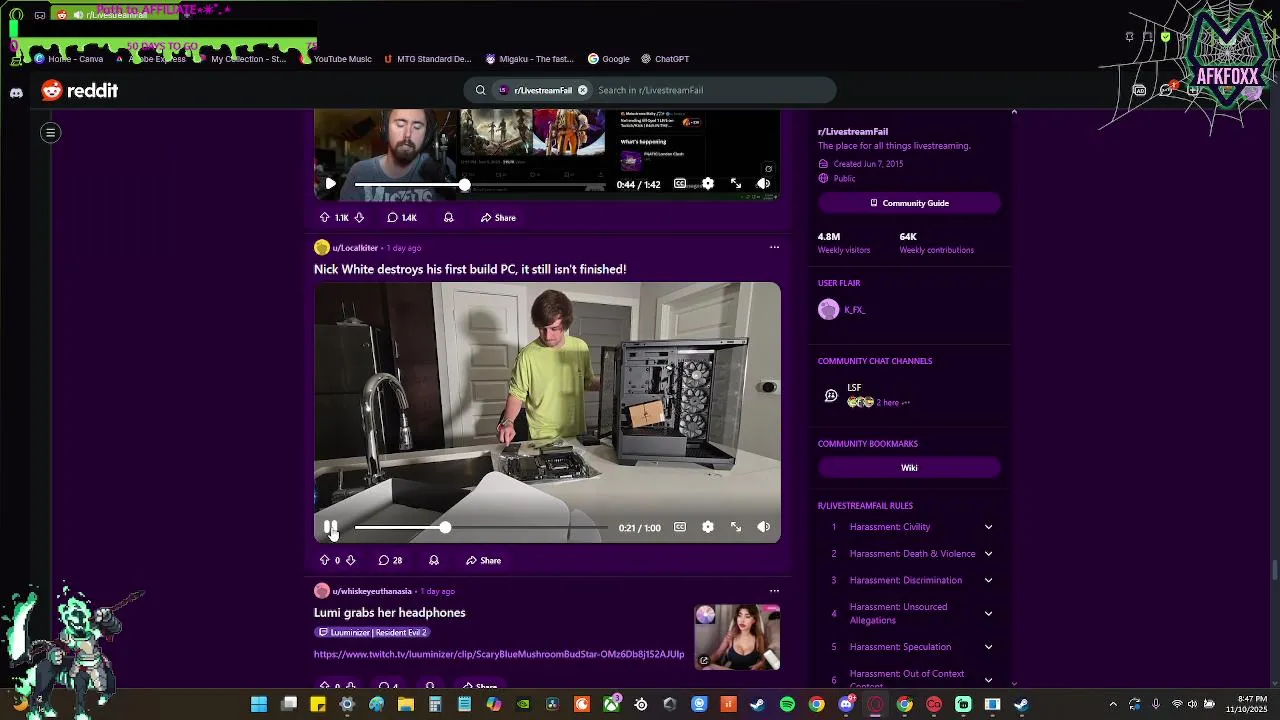The image size is (1280, 720).
Task: Open Spotify from the taskbar
Action: tap(787, 705)
